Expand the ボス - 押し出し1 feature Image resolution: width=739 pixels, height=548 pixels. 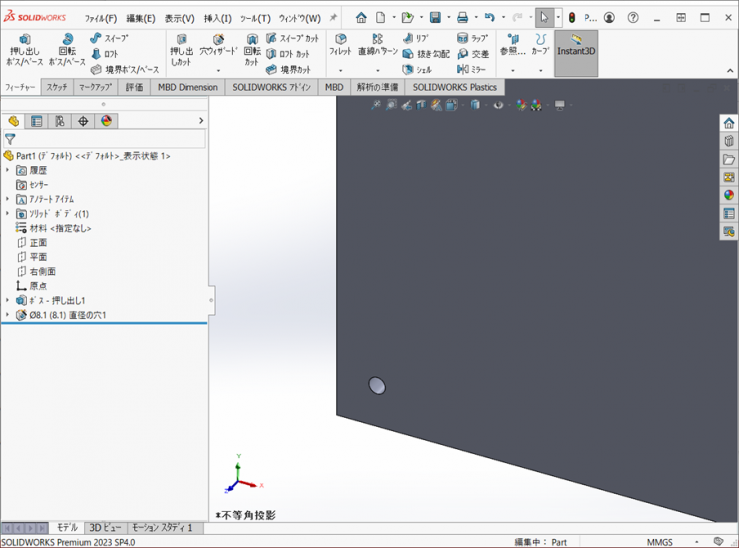tap(7, 300)
